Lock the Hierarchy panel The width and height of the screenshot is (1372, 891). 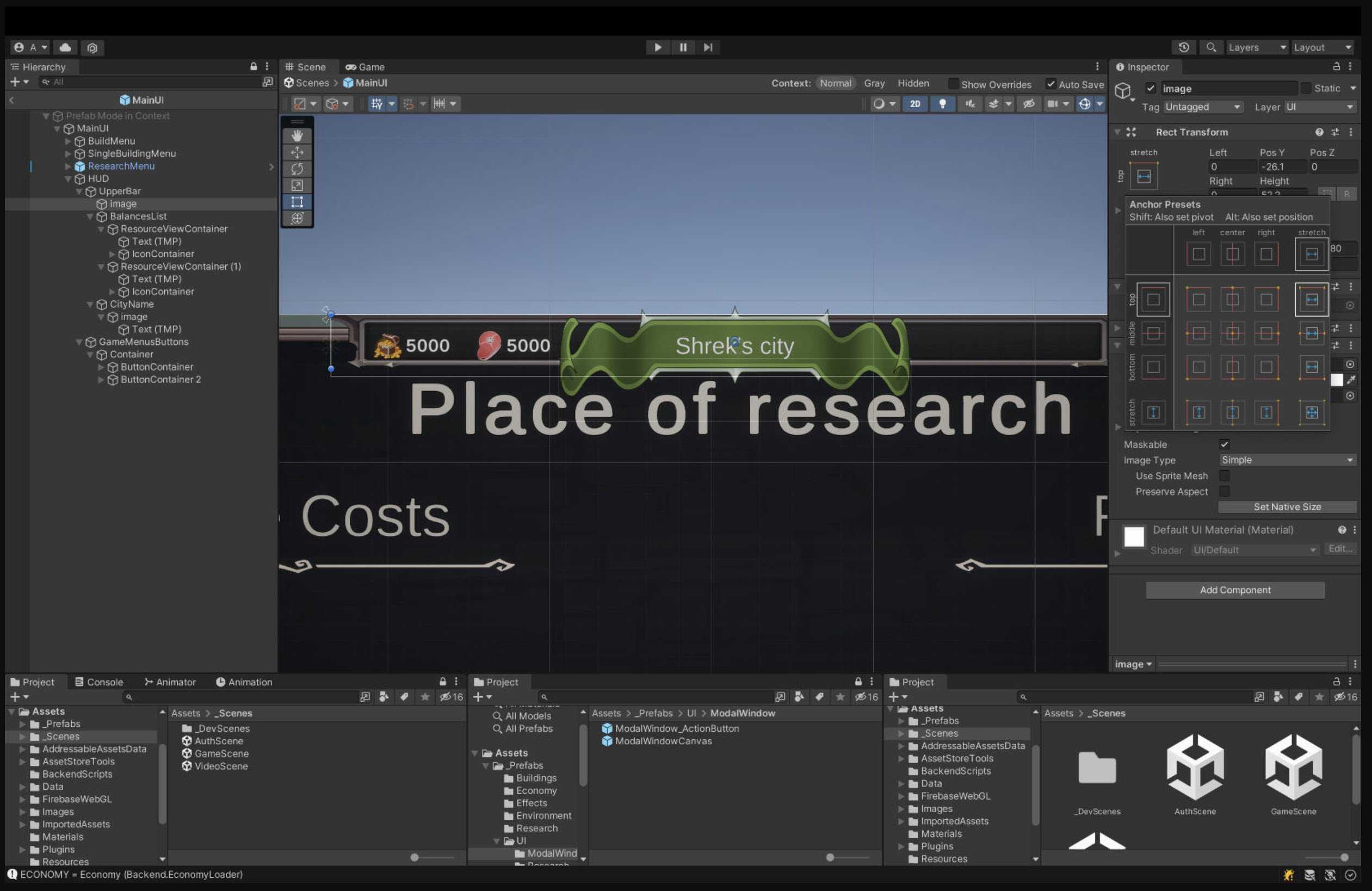(x=253, y=67)
